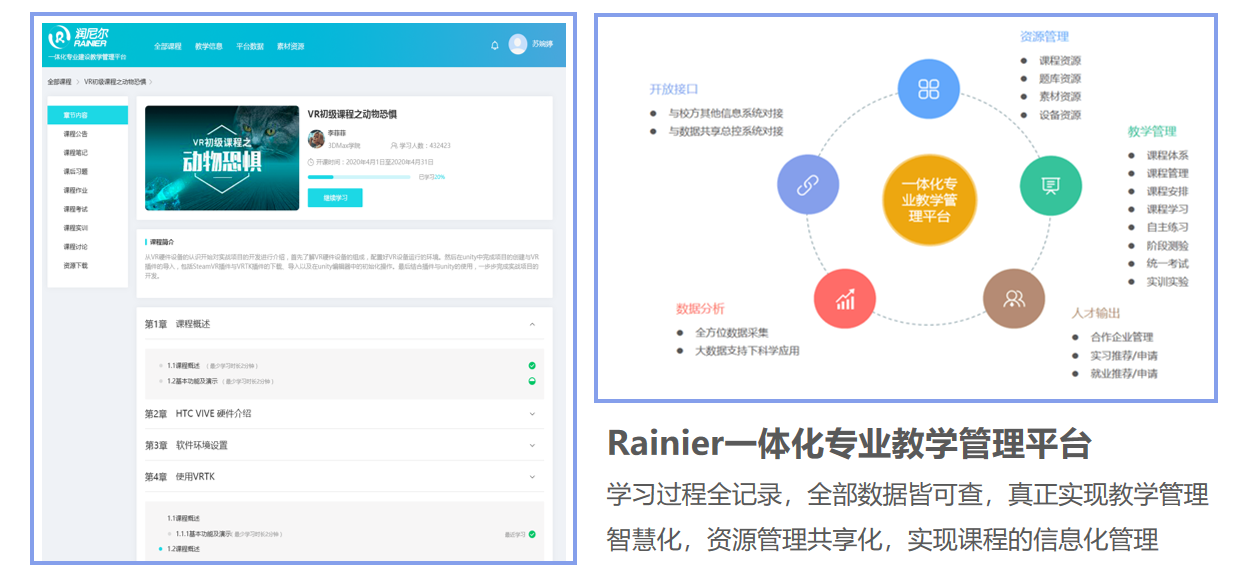1252x572 pixels.
Task: Open 素材资源 in the top navigation
Action: tap(291, 46)
